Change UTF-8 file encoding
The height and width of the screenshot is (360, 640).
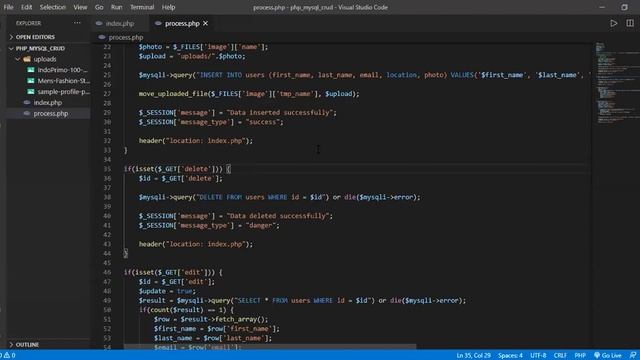click(x=538, y=356)
